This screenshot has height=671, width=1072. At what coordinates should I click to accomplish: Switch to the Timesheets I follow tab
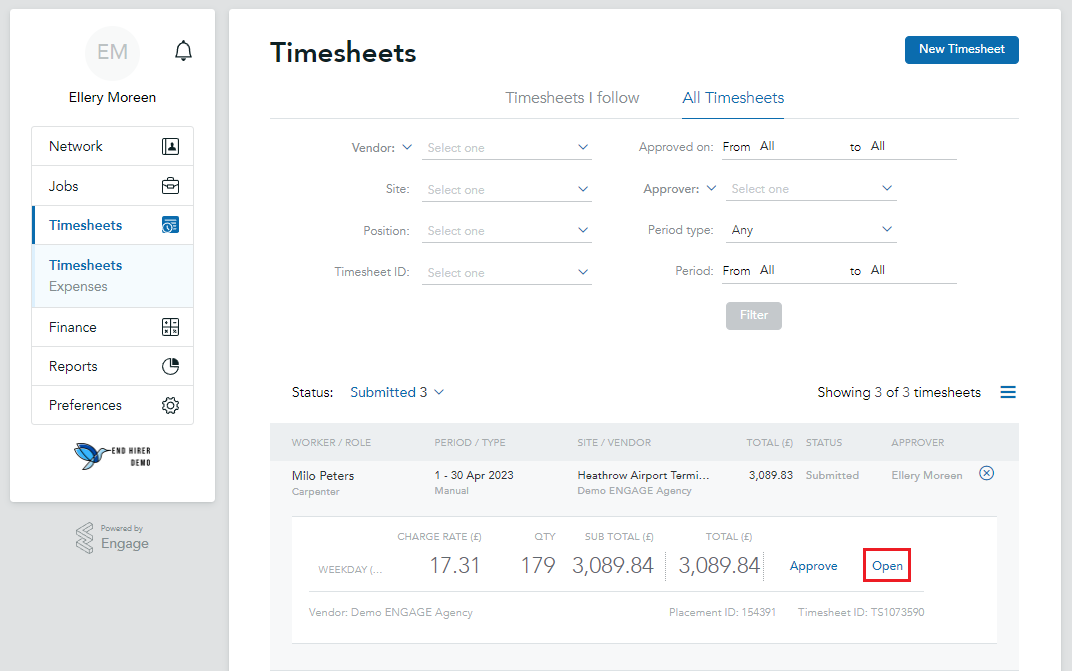point(572,97)
